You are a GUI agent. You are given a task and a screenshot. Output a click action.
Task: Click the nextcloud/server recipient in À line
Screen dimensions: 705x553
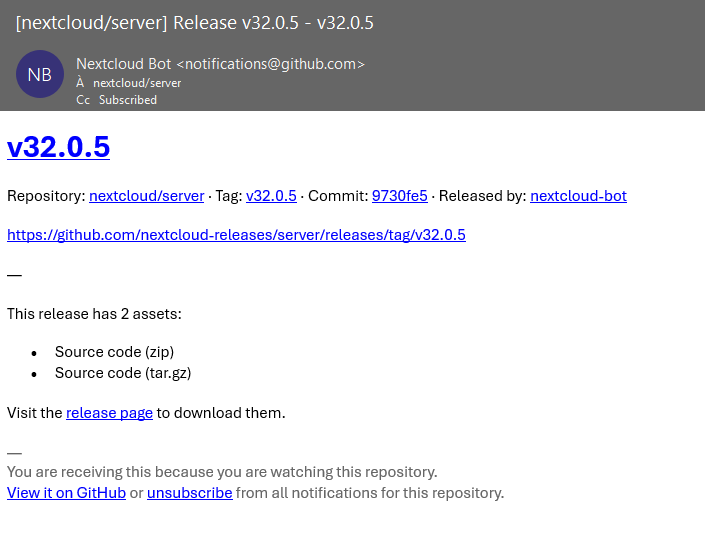pos(137,83)
